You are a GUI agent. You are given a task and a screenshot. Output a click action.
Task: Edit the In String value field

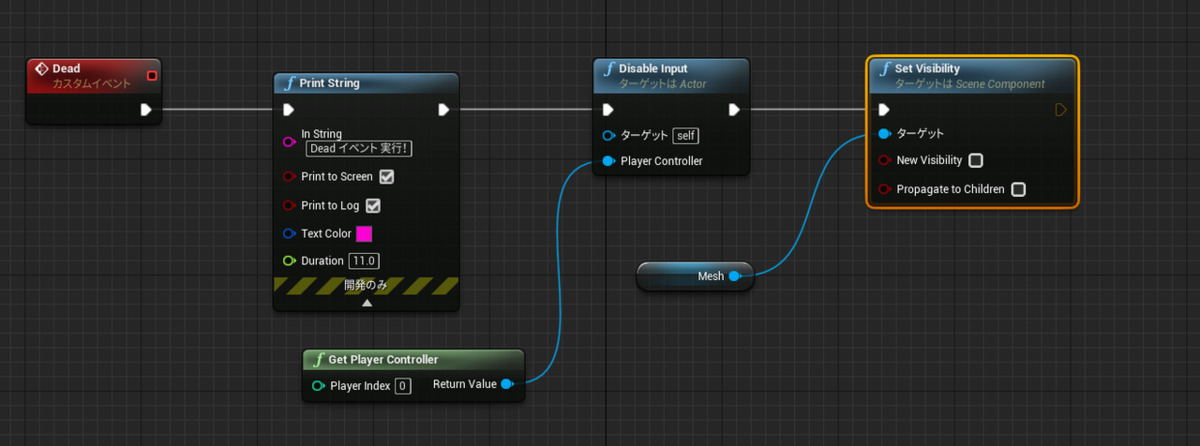tap(360, 149)
